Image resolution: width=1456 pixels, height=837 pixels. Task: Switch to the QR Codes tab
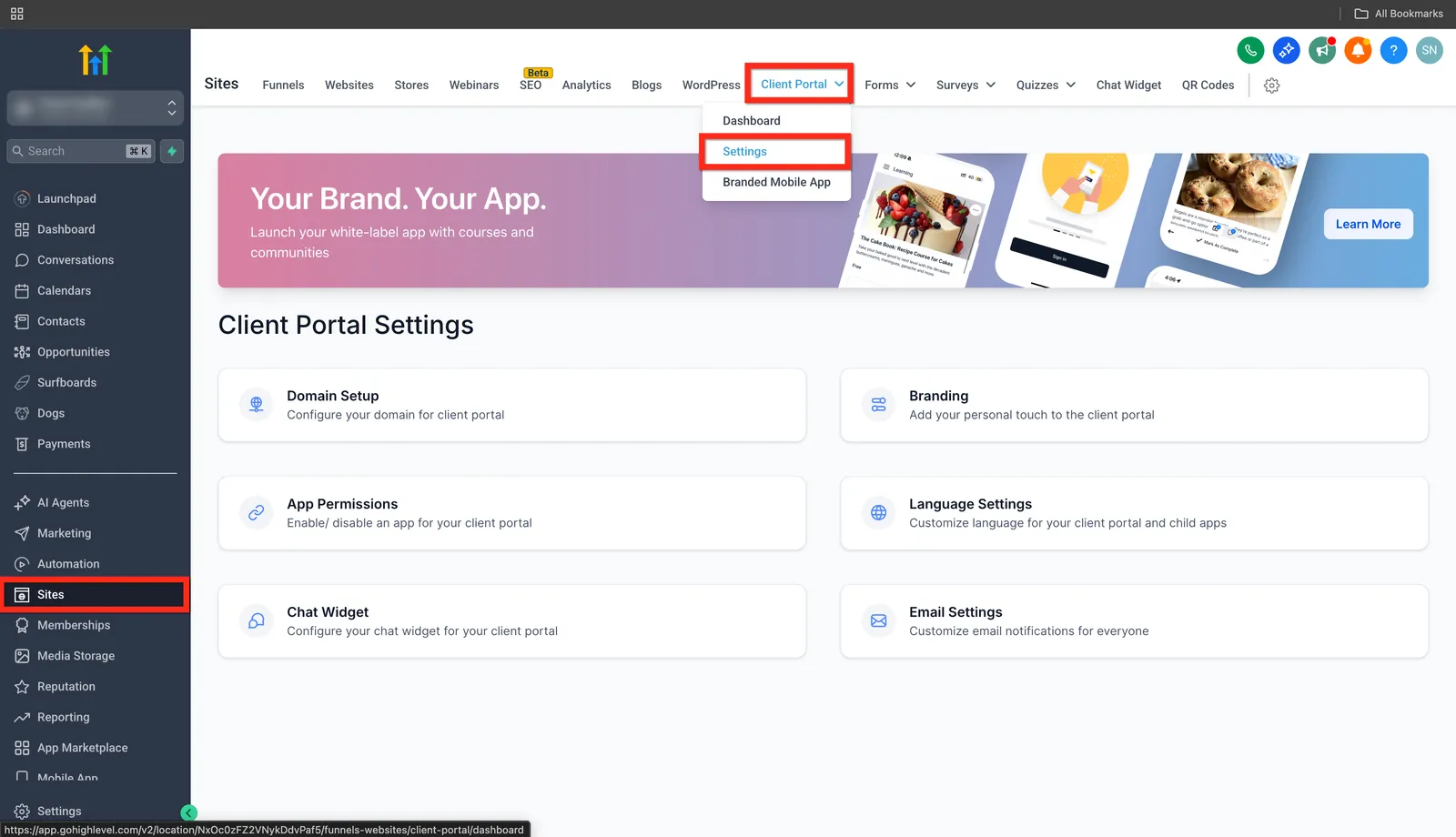click(x=1208, y=85)
